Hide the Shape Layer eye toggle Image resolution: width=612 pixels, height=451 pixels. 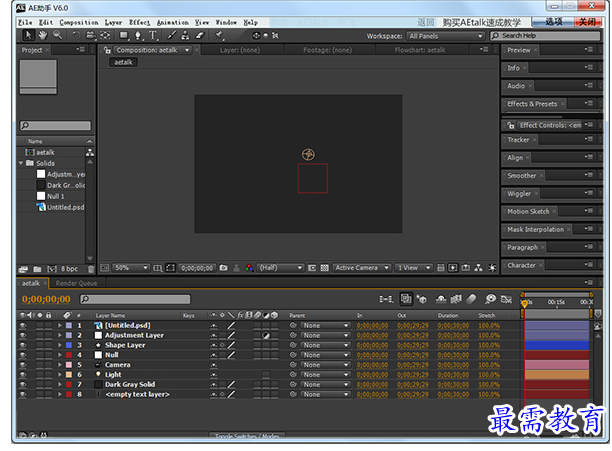click(x=23, y=345)
